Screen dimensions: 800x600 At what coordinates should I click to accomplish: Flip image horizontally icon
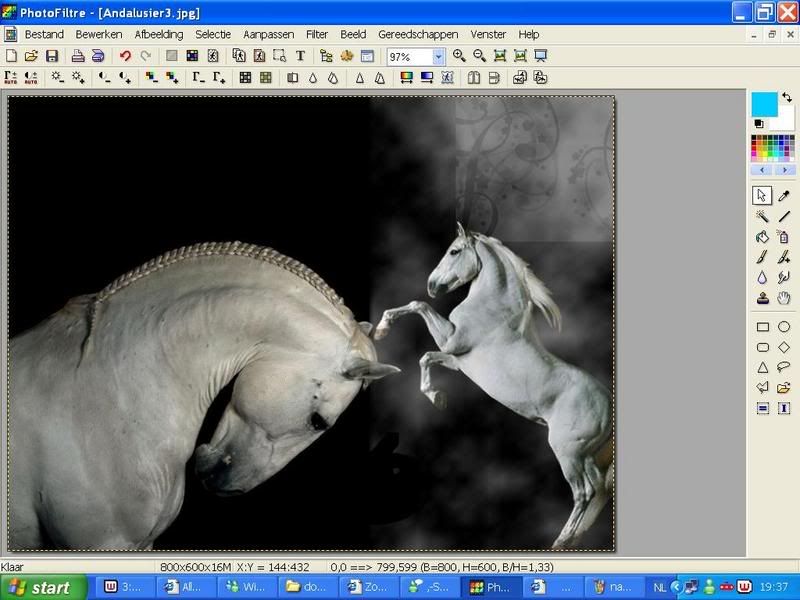(474, 78)
